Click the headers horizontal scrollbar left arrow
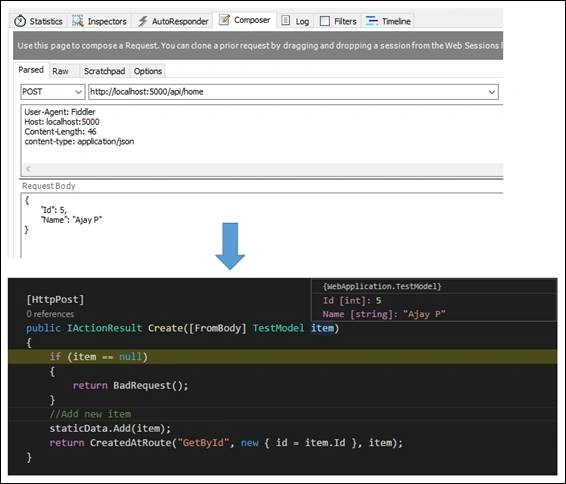Screen dimensions: 566x484 28,169
